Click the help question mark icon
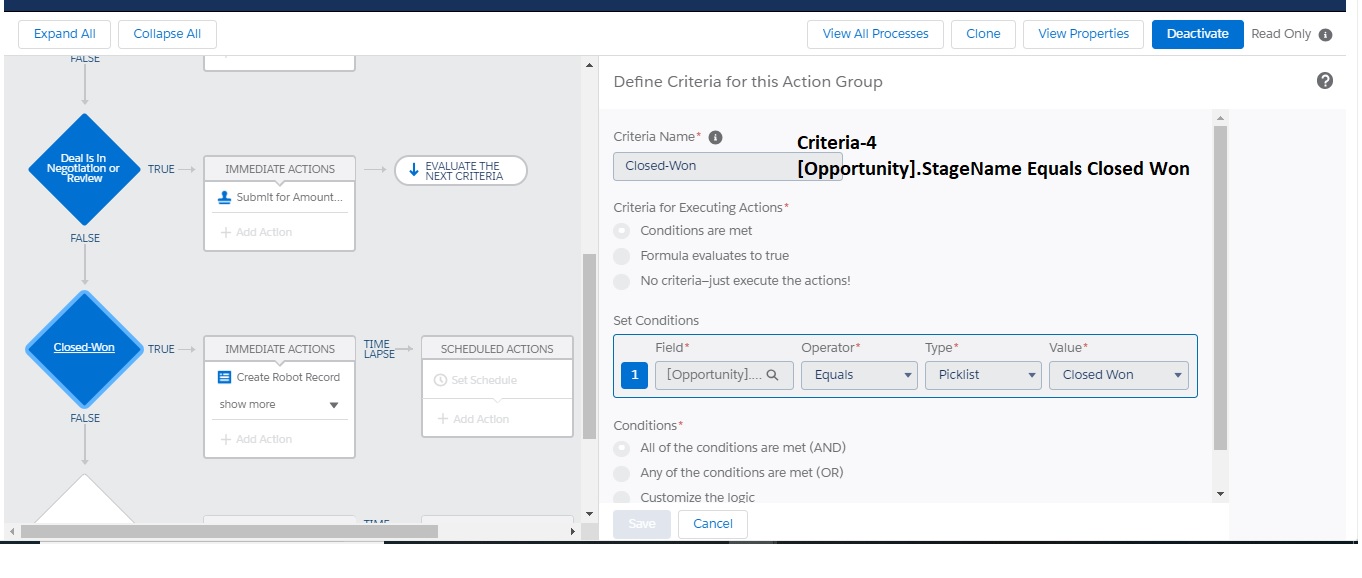This screenshot has height=578, width=1362. [x=1325, y=81]
